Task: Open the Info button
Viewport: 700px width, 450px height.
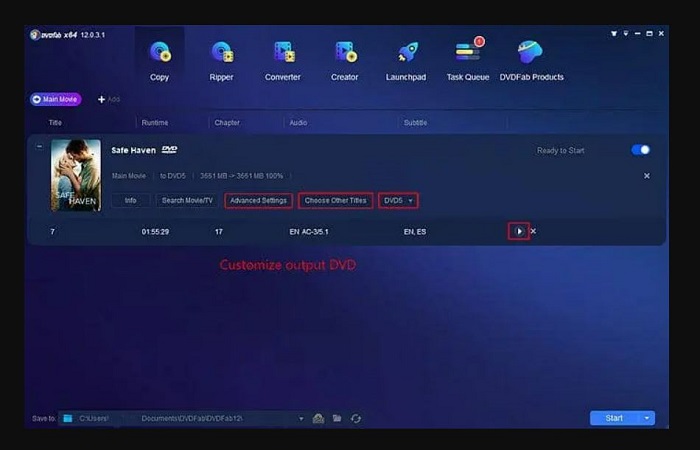Action: [130, 200]
